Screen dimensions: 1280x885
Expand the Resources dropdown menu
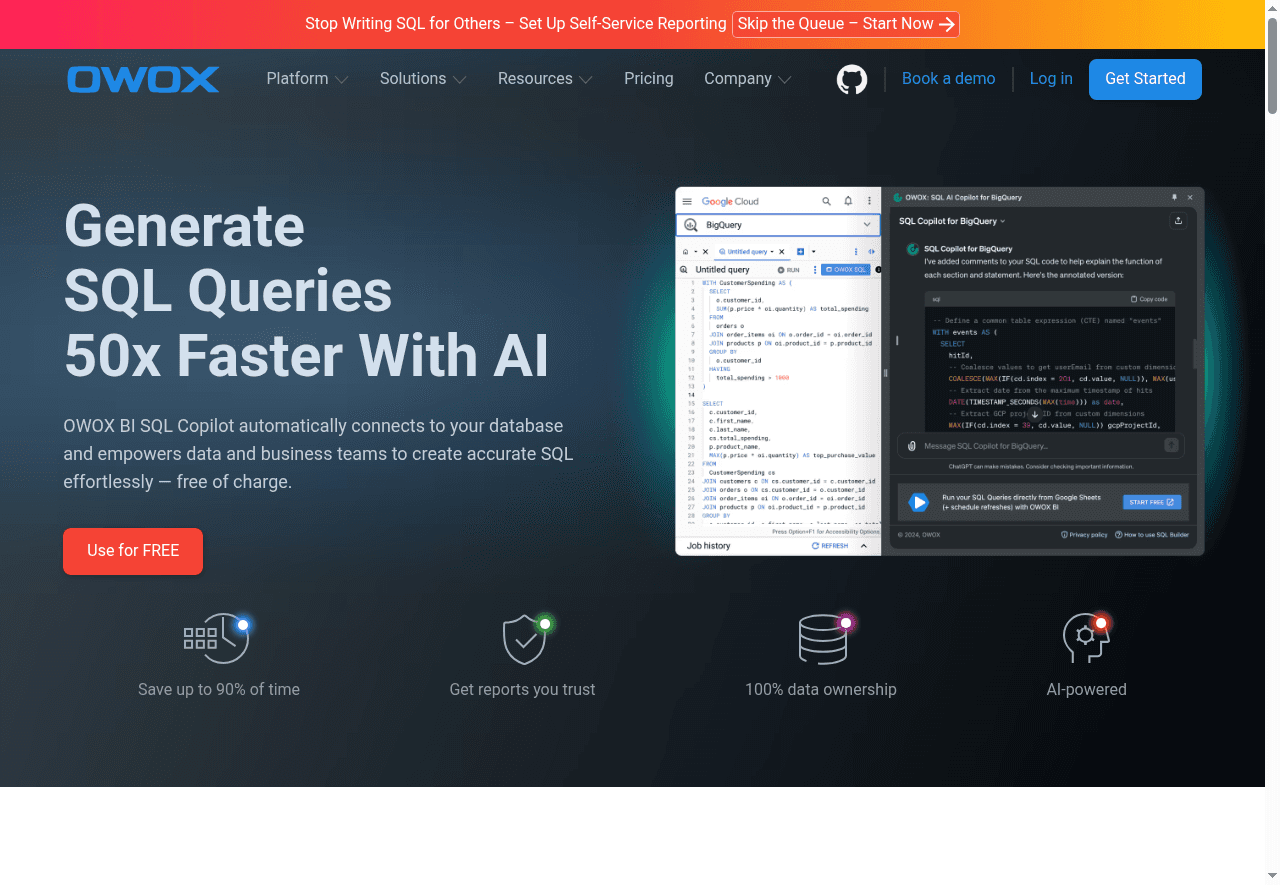pos(544,79)
